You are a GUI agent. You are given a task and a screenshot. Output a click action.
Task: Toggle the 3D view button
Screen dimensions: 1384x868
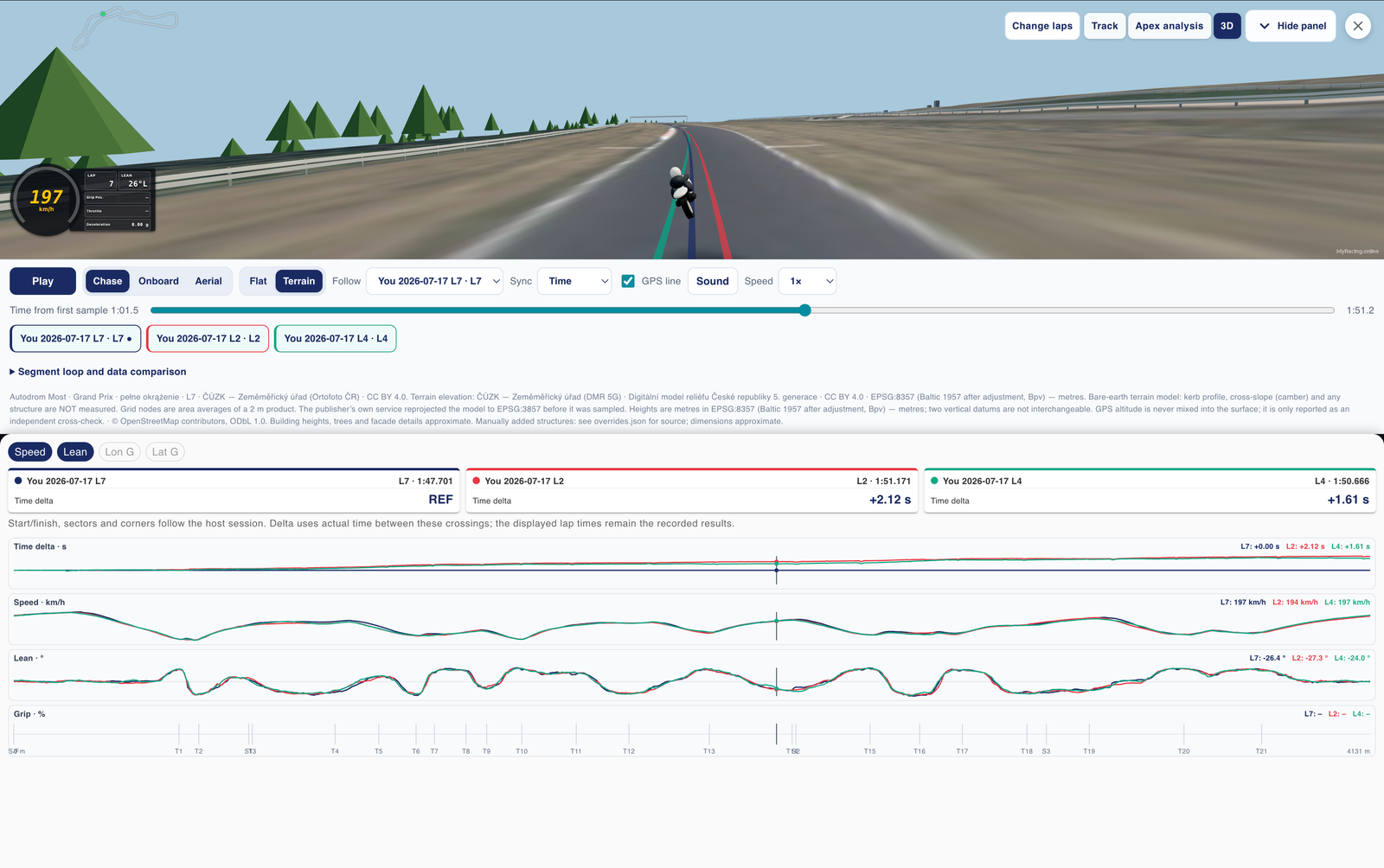point(1227,26)
